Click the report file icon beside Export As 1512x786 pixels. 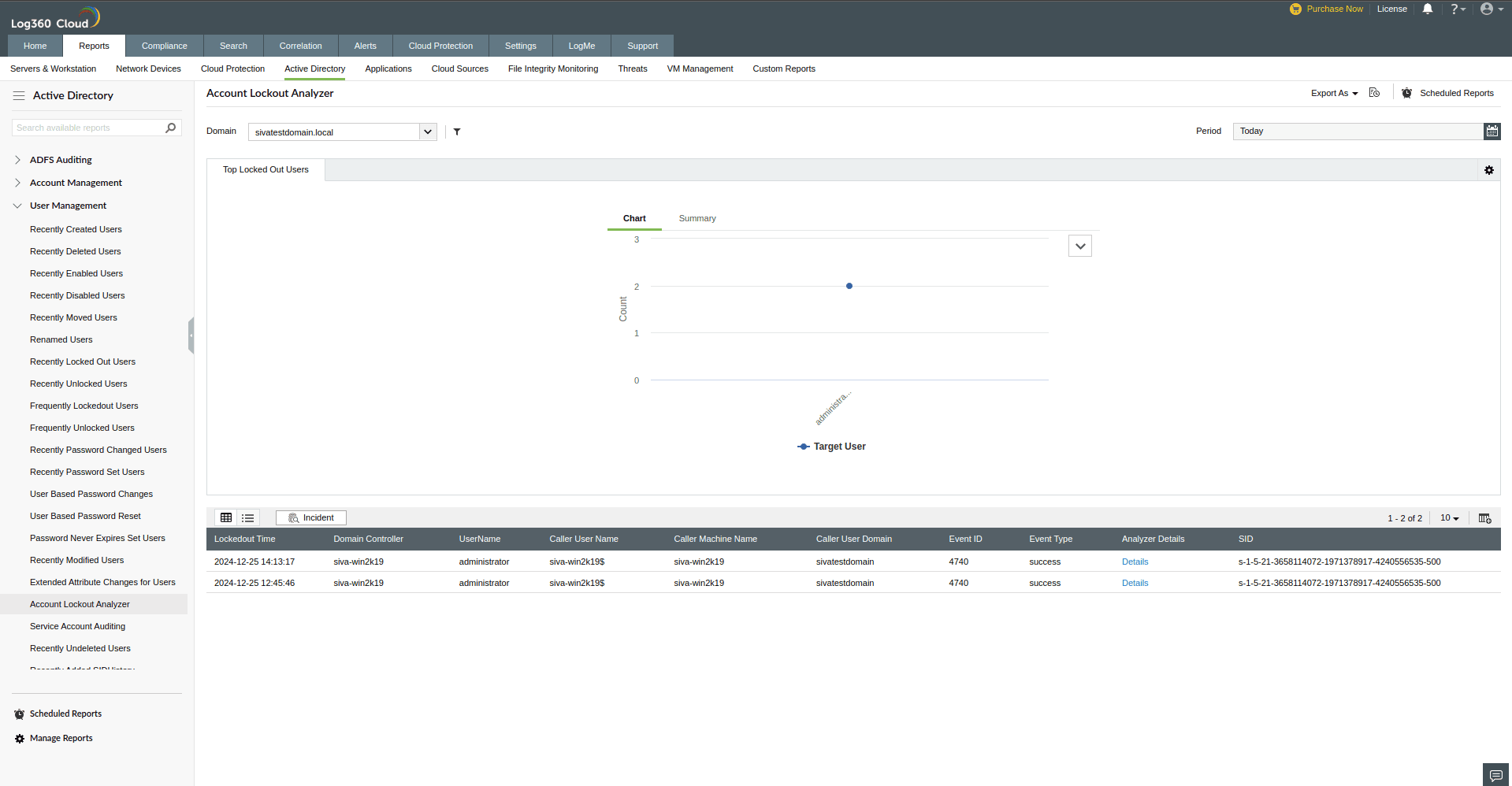point(1374,93)
